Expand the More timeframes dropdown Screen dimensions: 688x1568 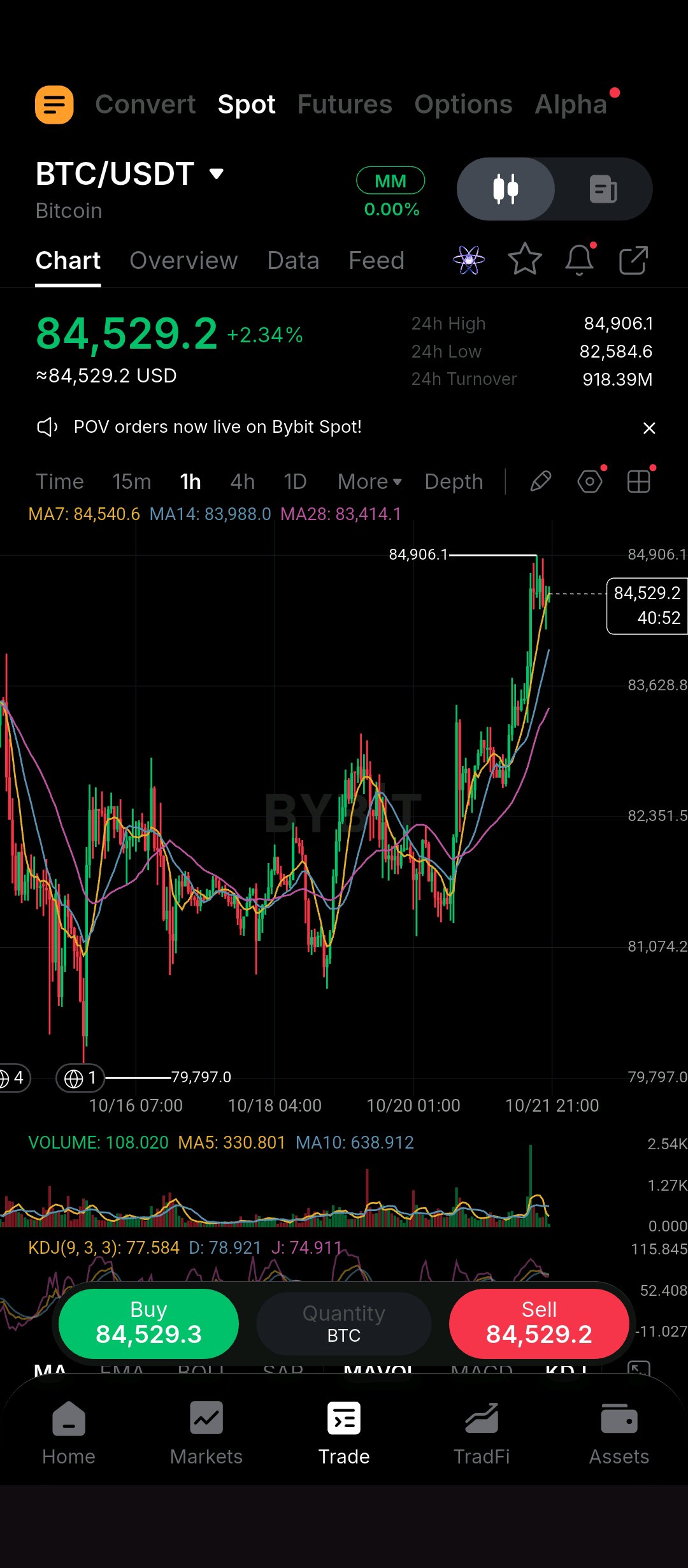point(369,481)
